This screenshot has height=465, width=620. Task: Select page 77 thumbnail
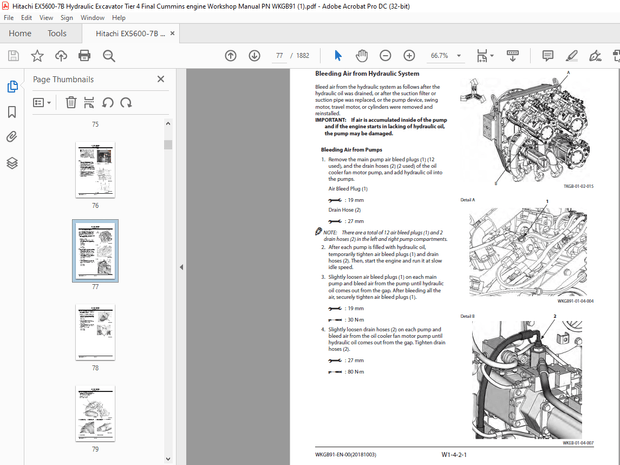pyautogui.click(x=95, y=251)
